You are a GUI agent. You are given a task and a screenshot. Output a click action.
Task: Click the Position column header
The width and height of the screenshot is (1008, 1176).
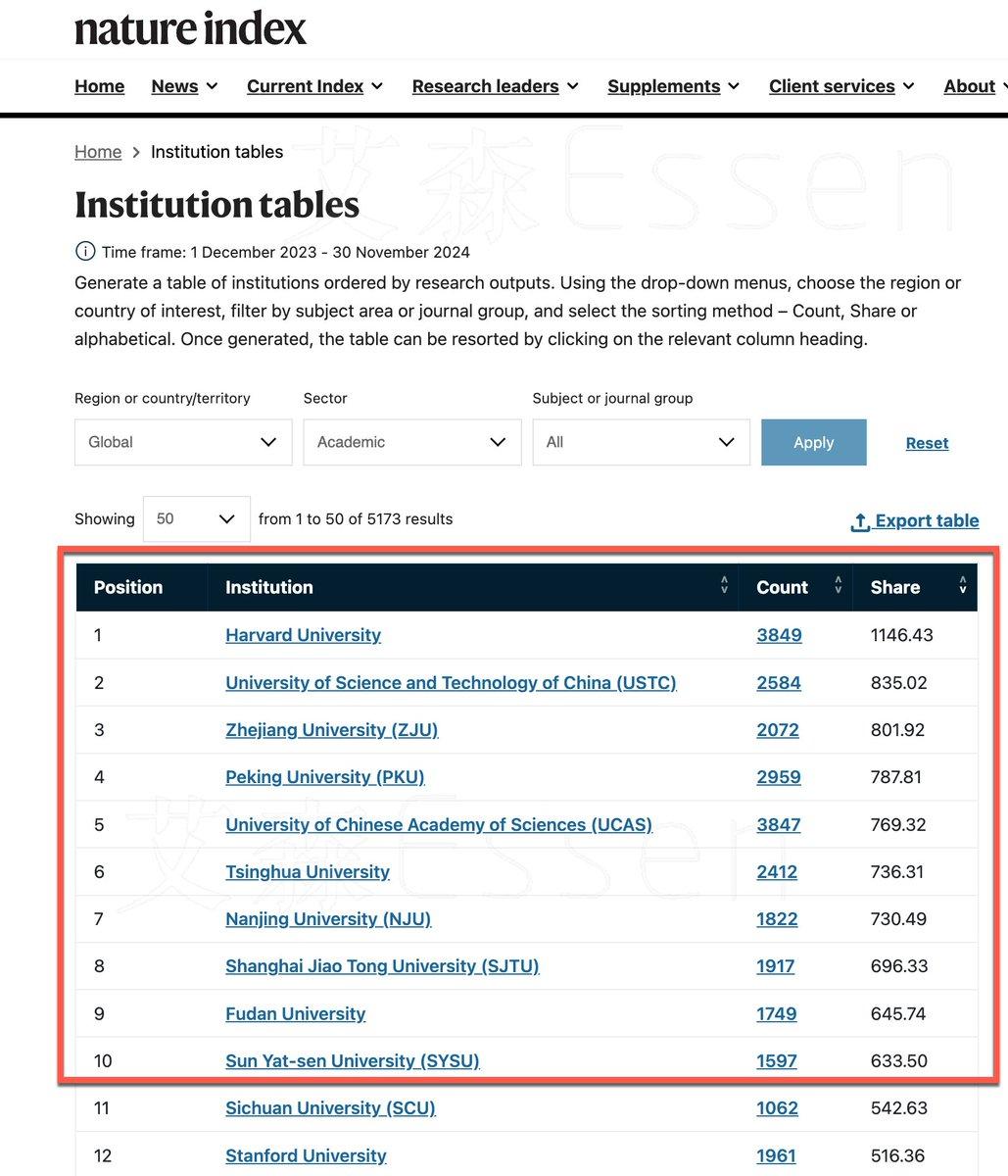point(128,587)
